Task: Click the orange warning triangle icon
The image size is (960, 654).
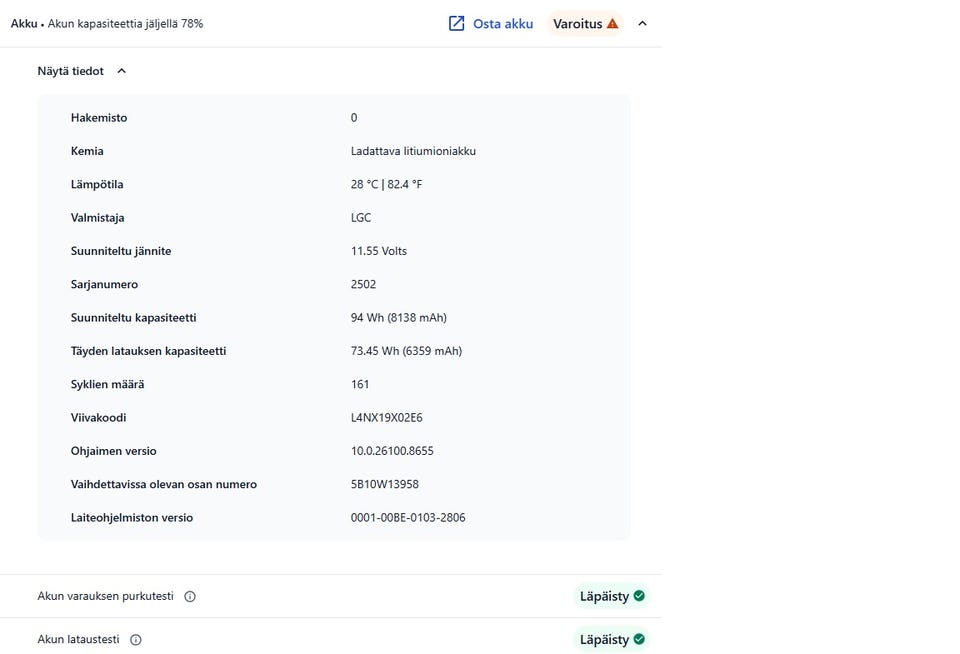Action: (612, 23)
